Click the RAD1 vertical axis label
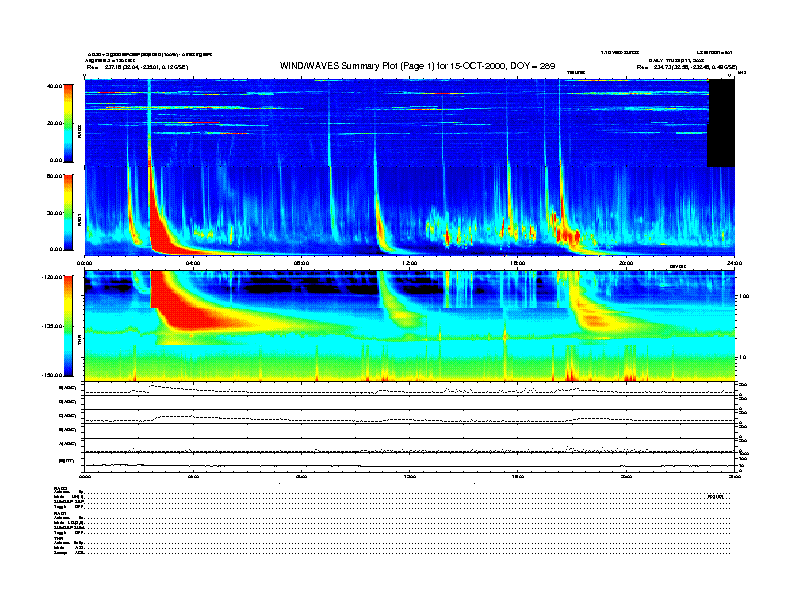This screenshot has height=612, width=792. (79, 220)
